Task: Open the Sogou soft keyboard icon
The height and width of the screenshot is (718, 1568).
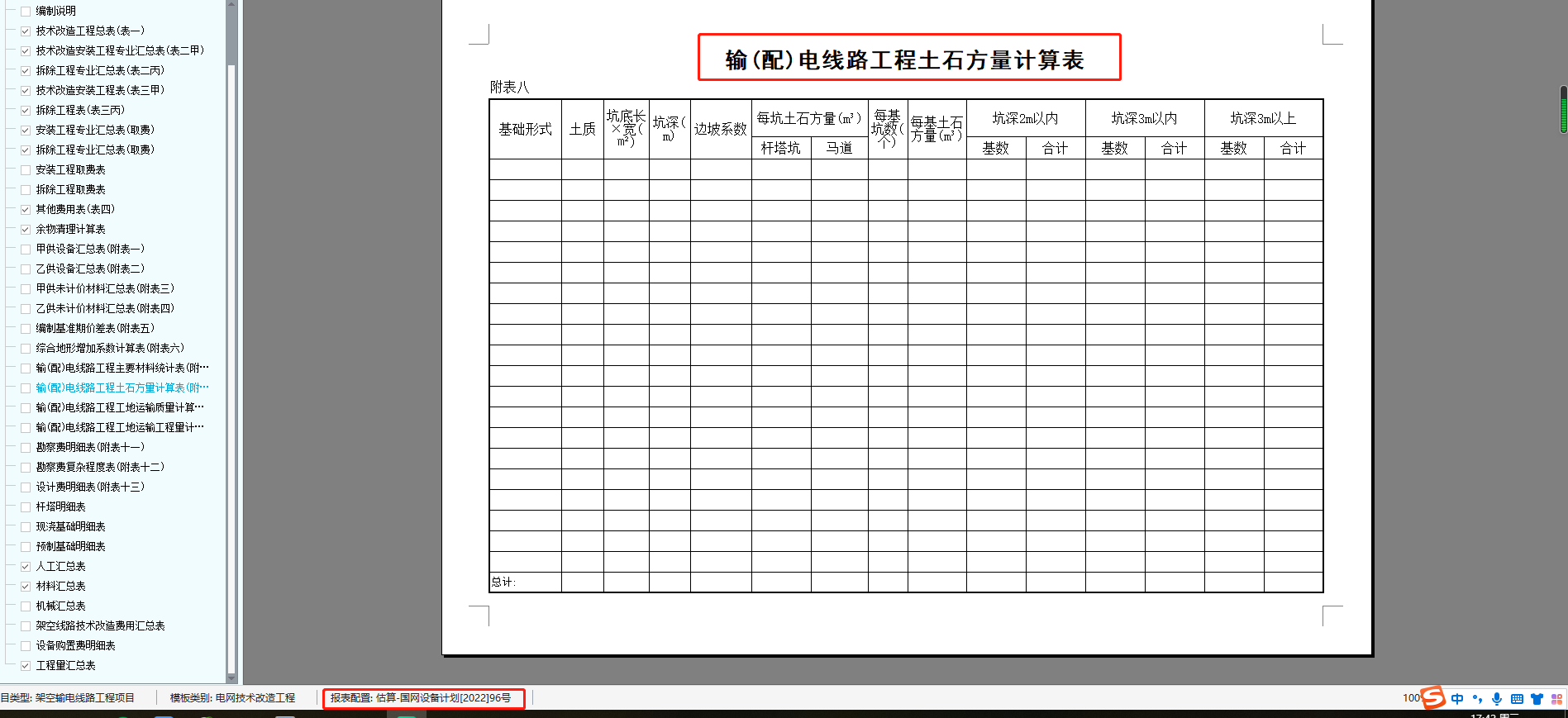Action: click(x=1517, y=699)
